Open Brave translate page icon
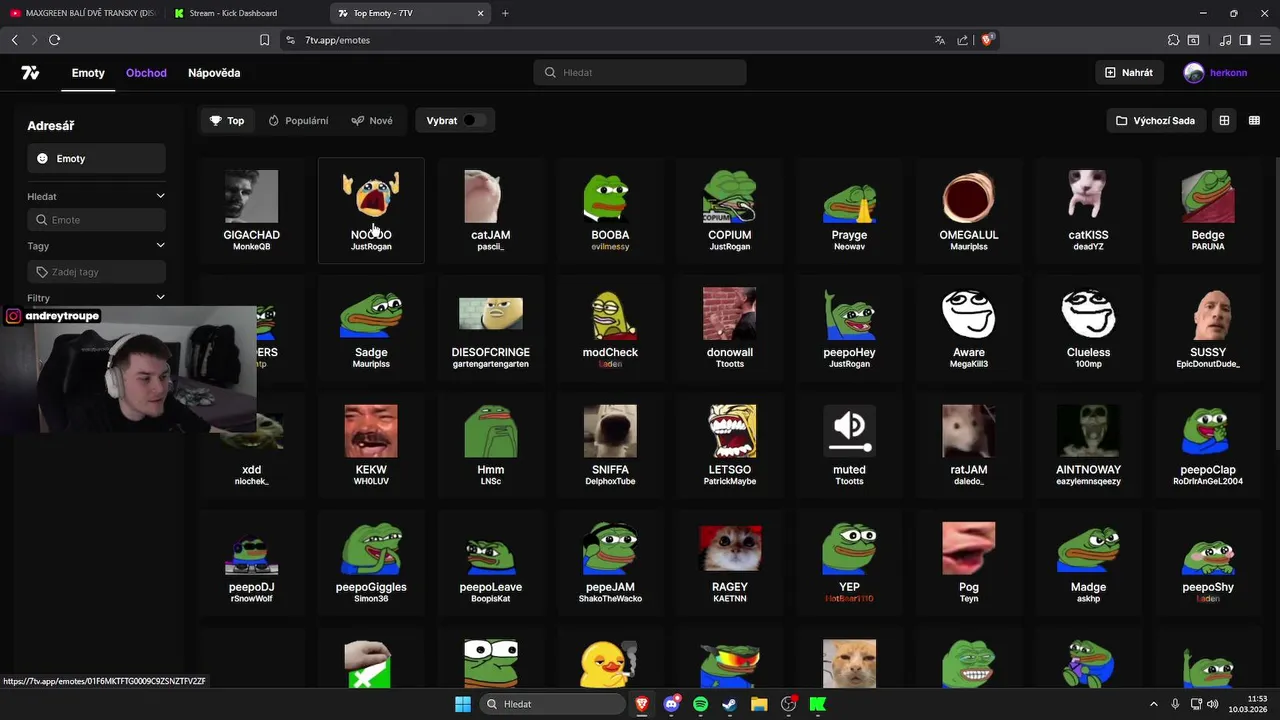The image size is (1280, 720). (940, 40)
